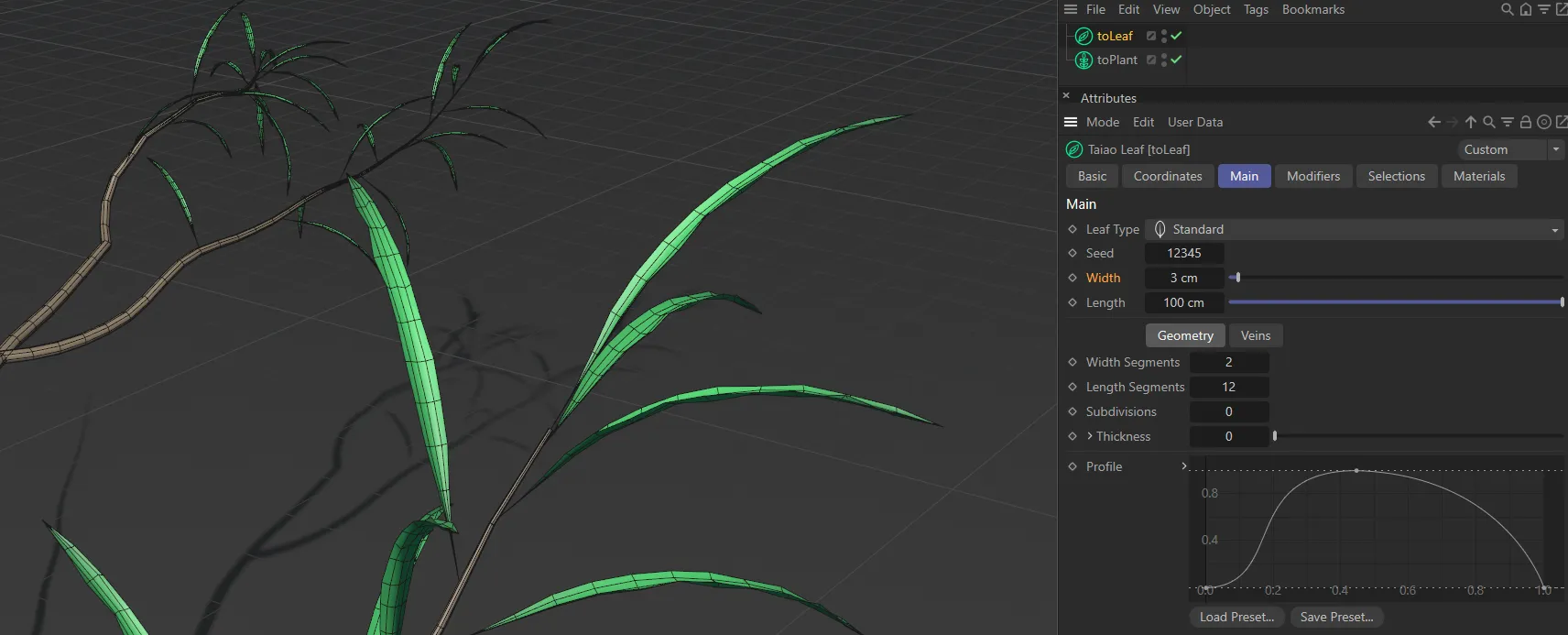Open the Object Manager Edit menu

click(x=1128, y=9)
